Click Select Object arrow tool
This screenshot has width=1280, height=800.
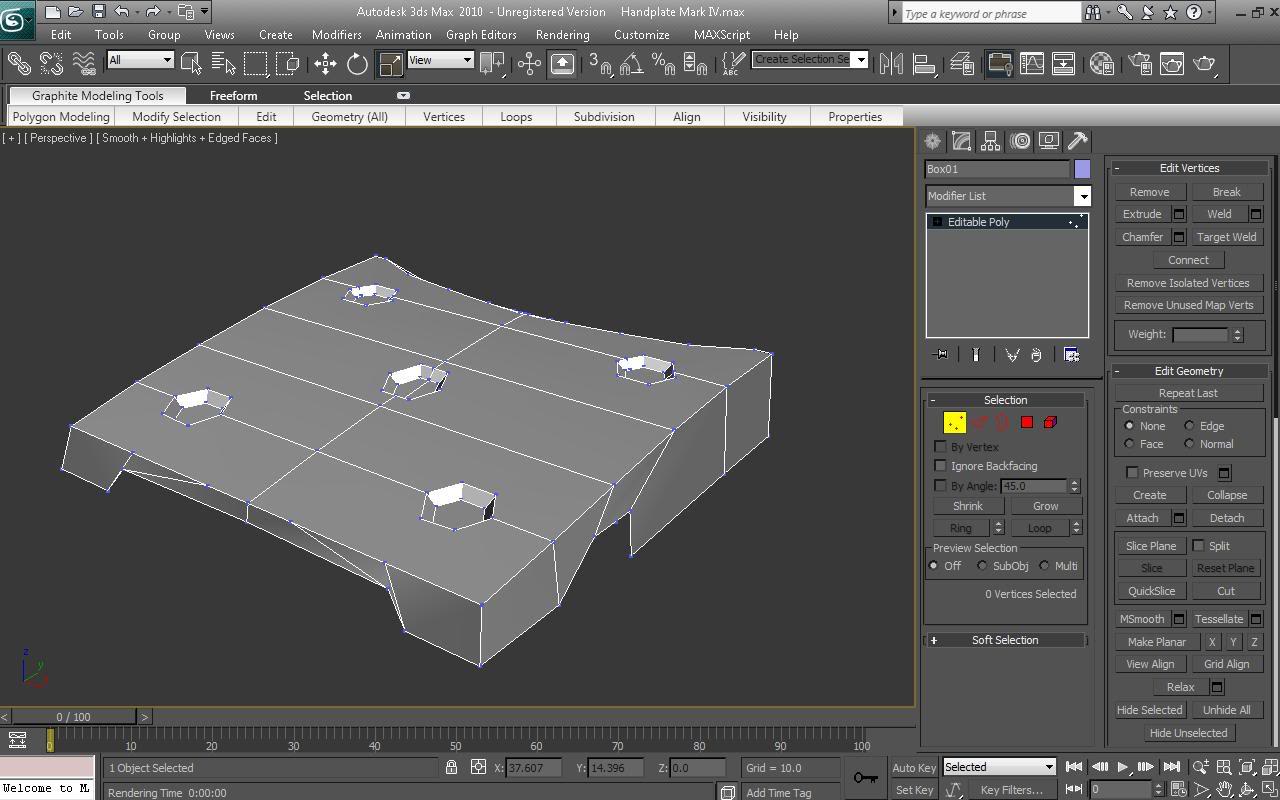tap(191, 64)
